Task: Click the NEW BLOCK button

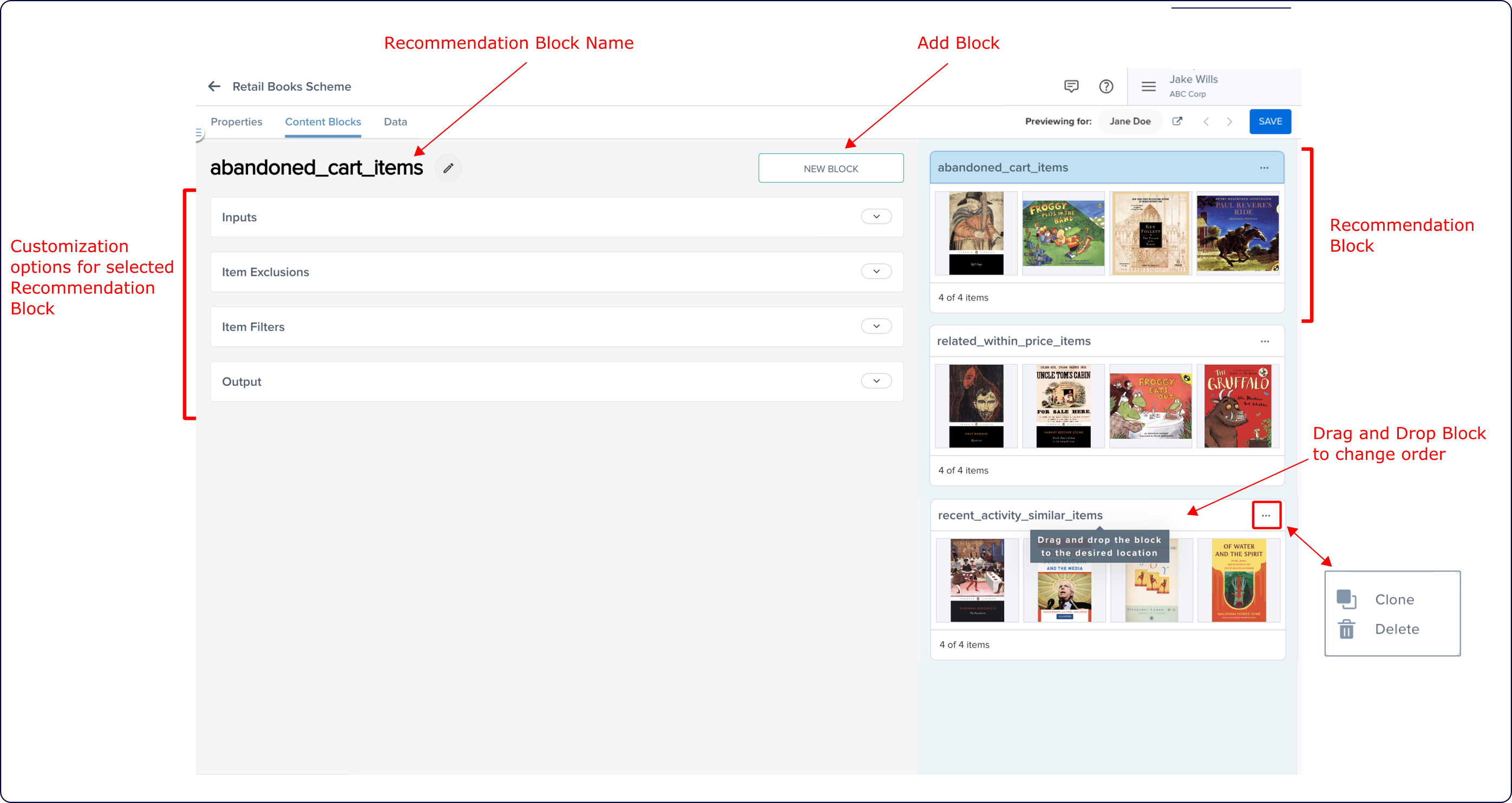Action: pos(830,168)
